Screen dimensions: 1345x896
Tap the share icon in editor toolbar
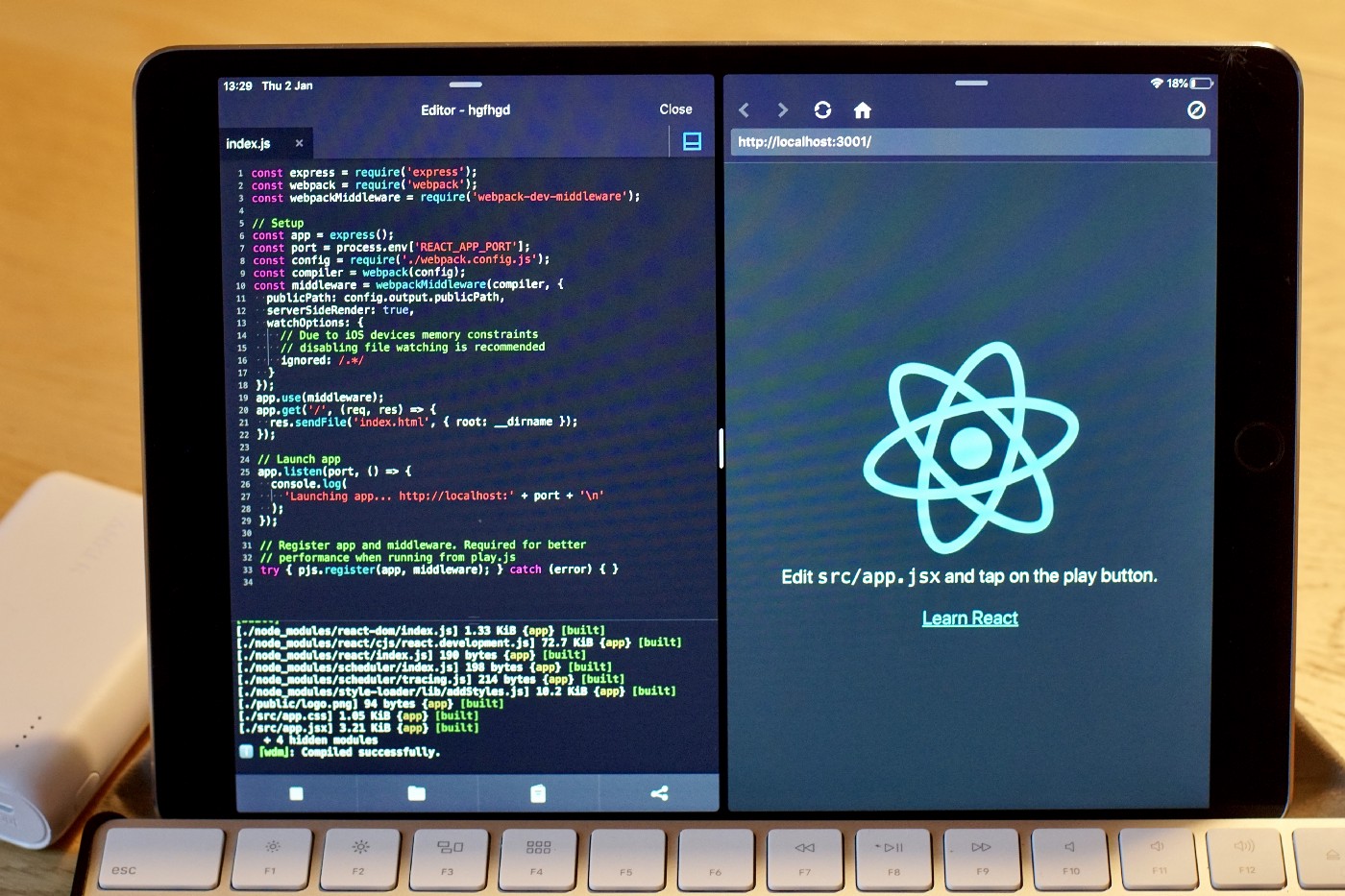pos(659,793)
